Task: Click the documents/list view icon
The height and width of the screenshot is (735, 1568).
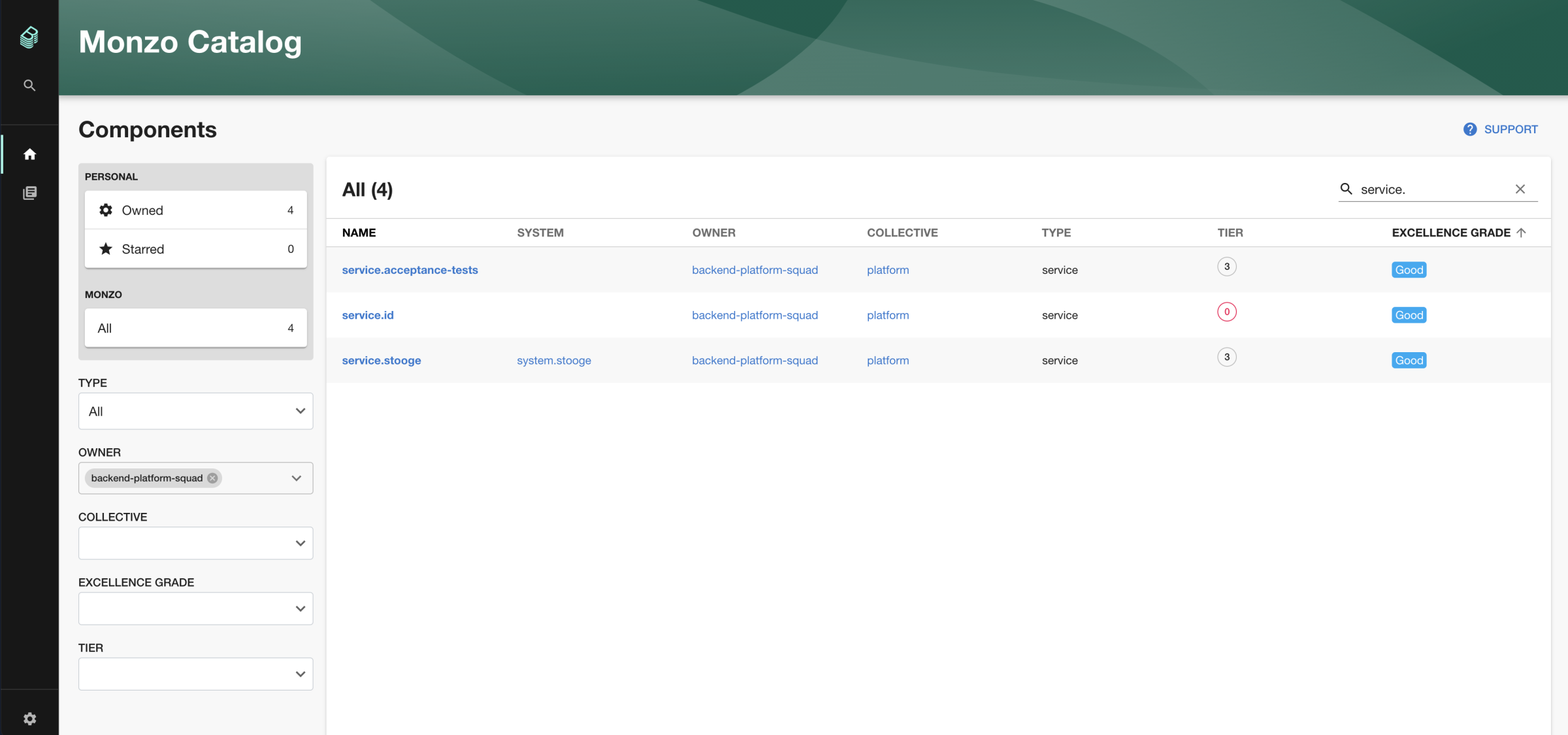Action: (29, 192)
